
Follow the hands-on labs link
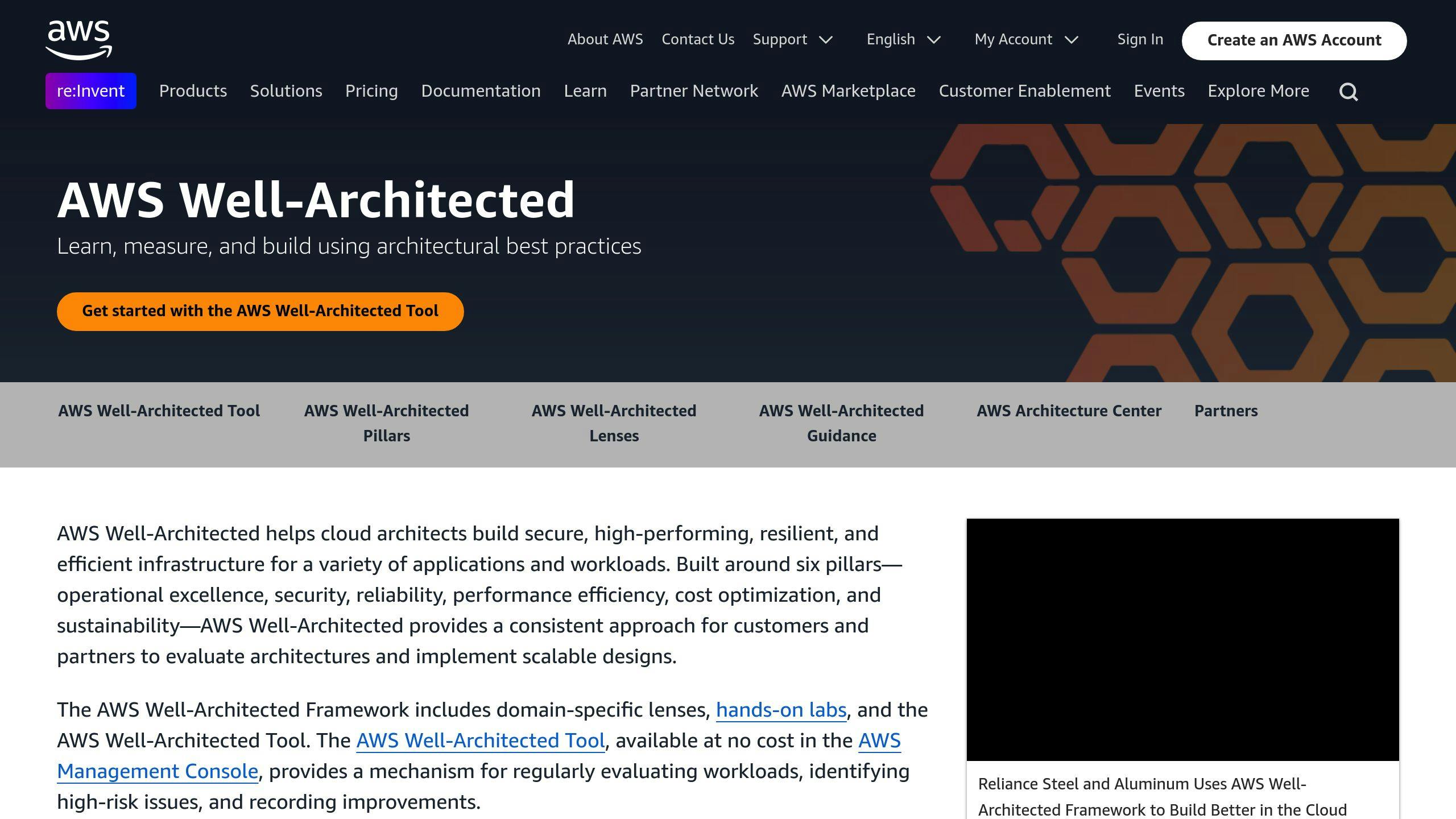[781, 710]
